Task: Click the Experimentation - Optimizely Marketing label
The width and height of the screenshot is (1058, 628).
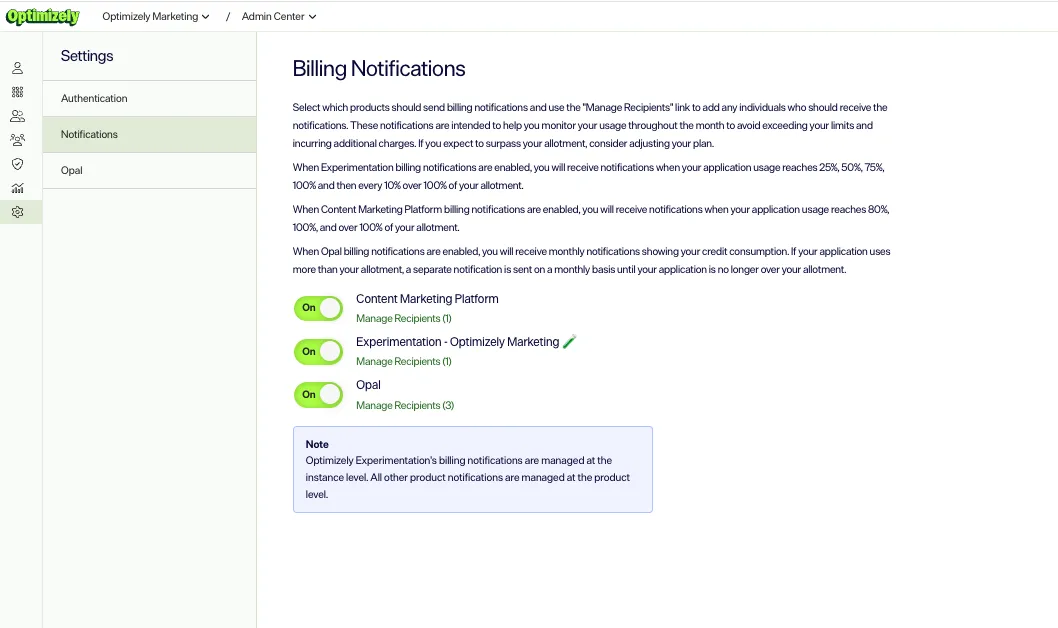Action: [457, 342]
